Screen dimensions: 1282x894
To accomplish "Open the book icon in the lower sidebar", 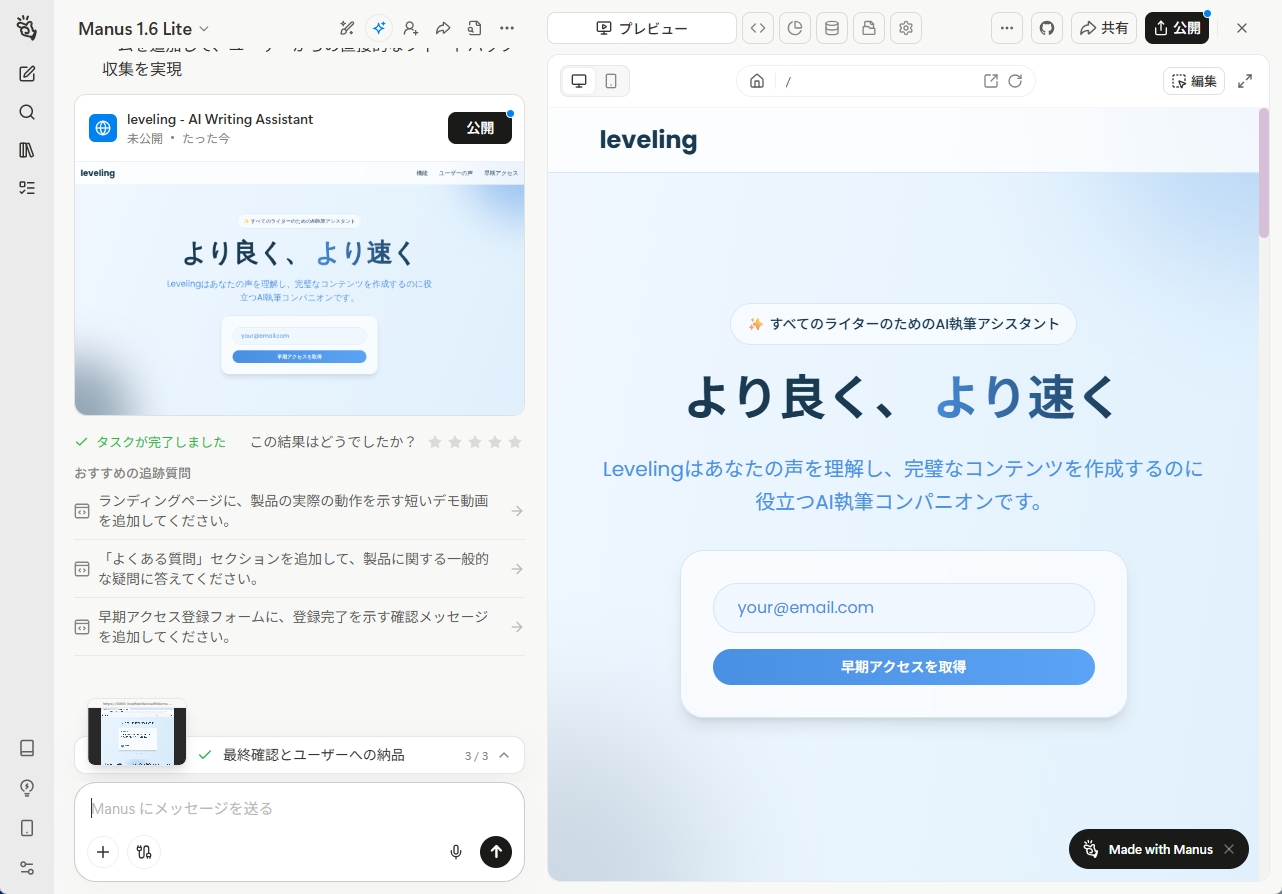I will coord(27,748).
